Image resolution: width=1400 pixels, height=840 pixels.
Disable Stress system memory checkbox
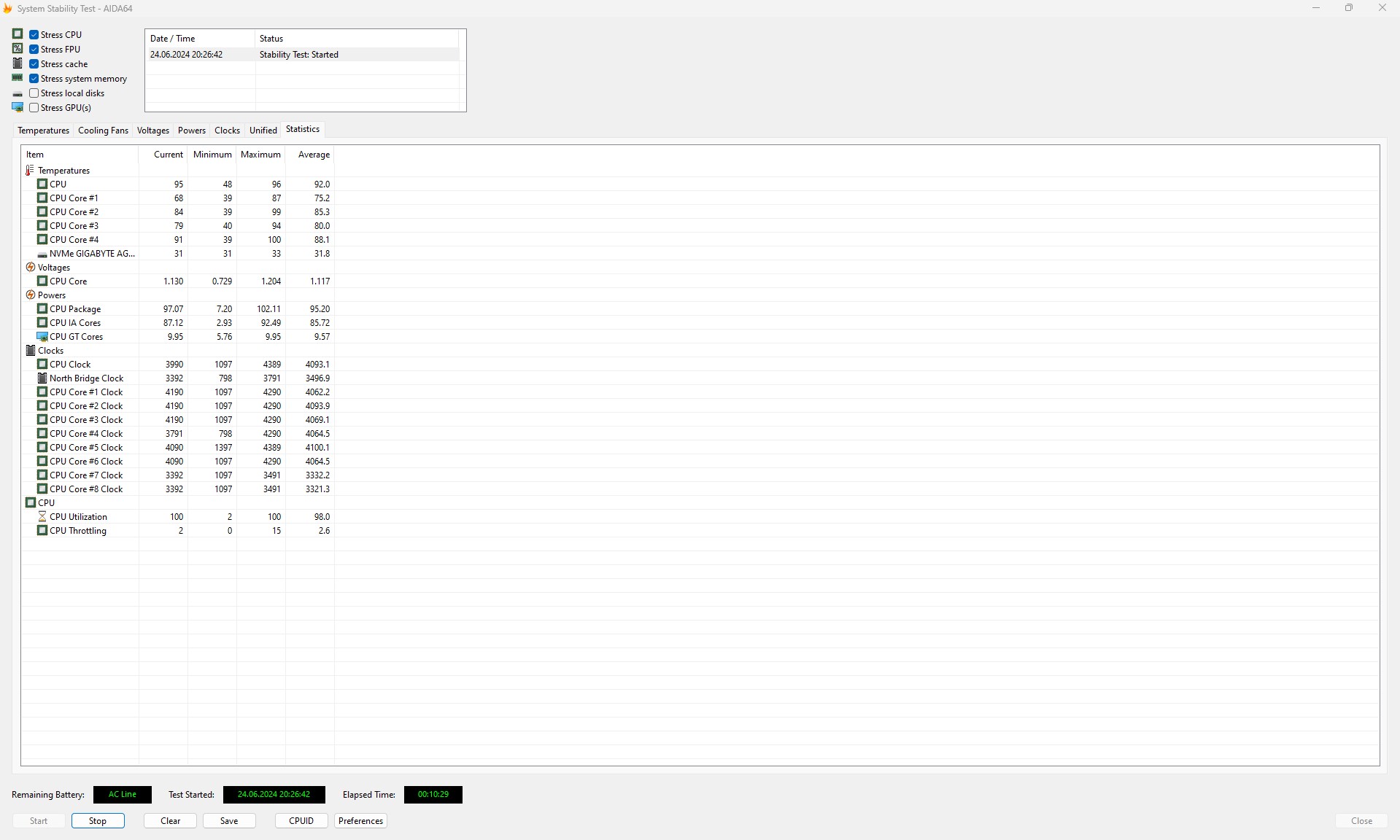pyautogui.click(x=34, y=78)
